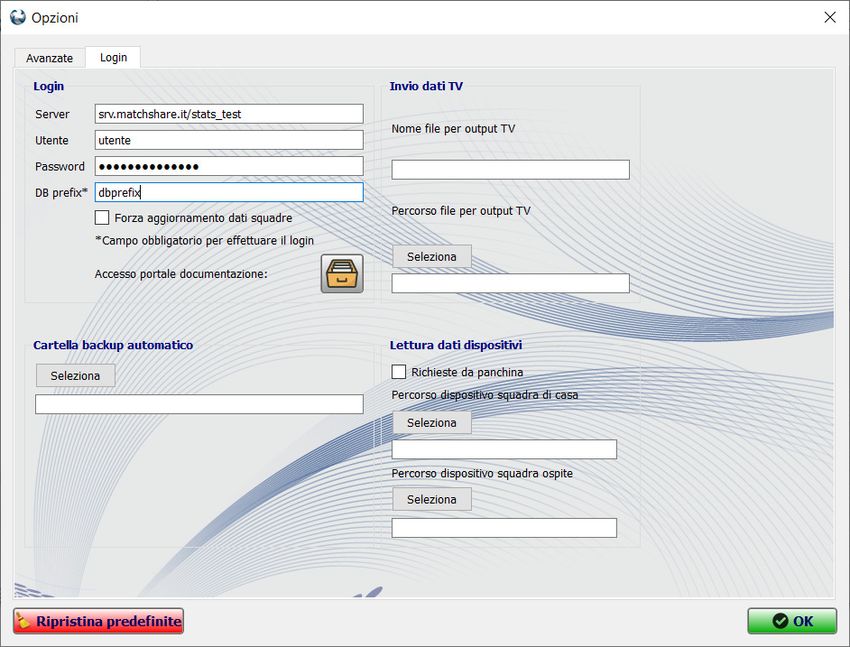Click the DB prefix text field
850x647 pixels.
click(x=229, y=192)
